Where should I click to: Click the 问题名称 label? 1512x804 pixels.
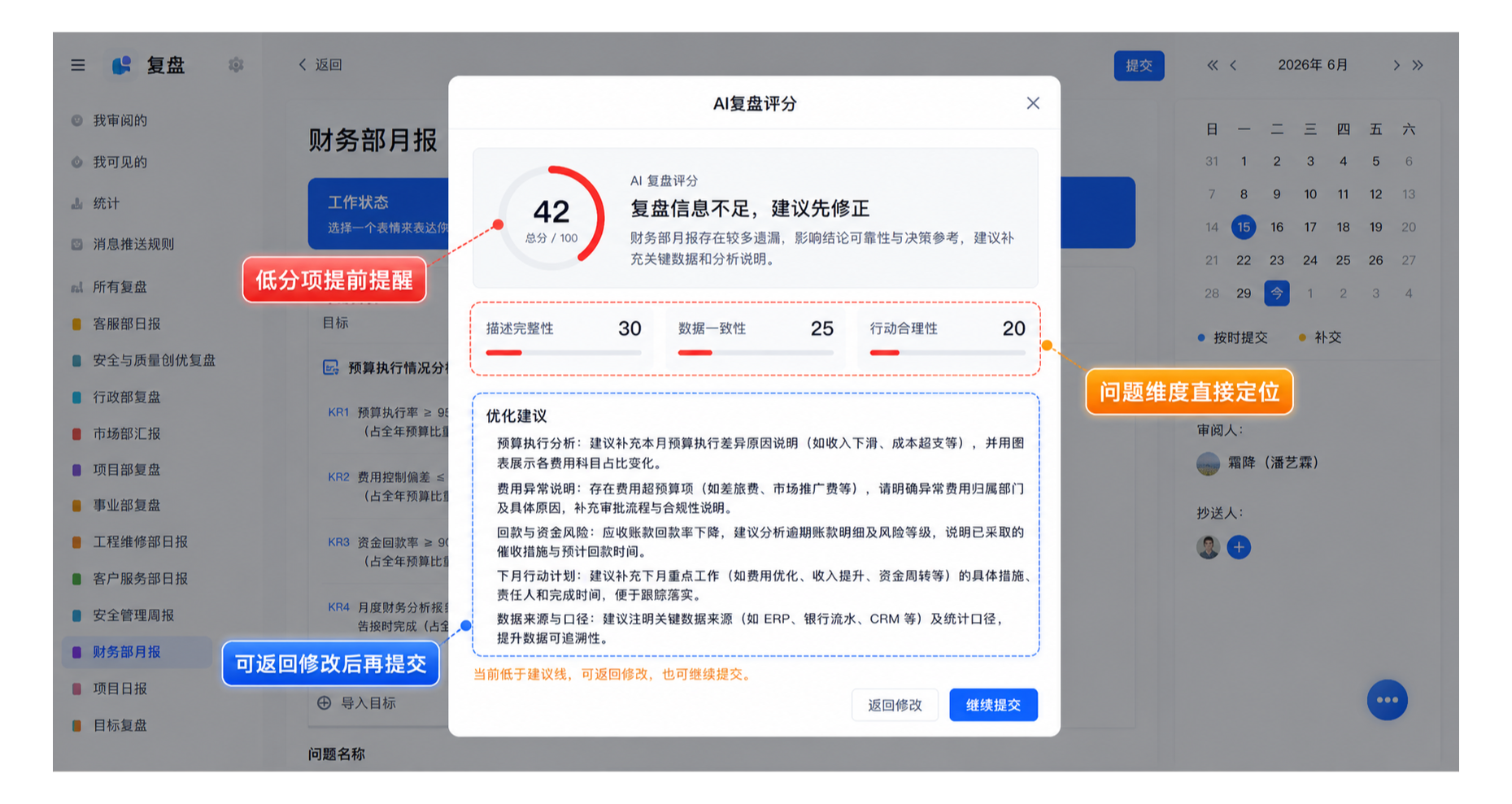(x=337, y=754)
